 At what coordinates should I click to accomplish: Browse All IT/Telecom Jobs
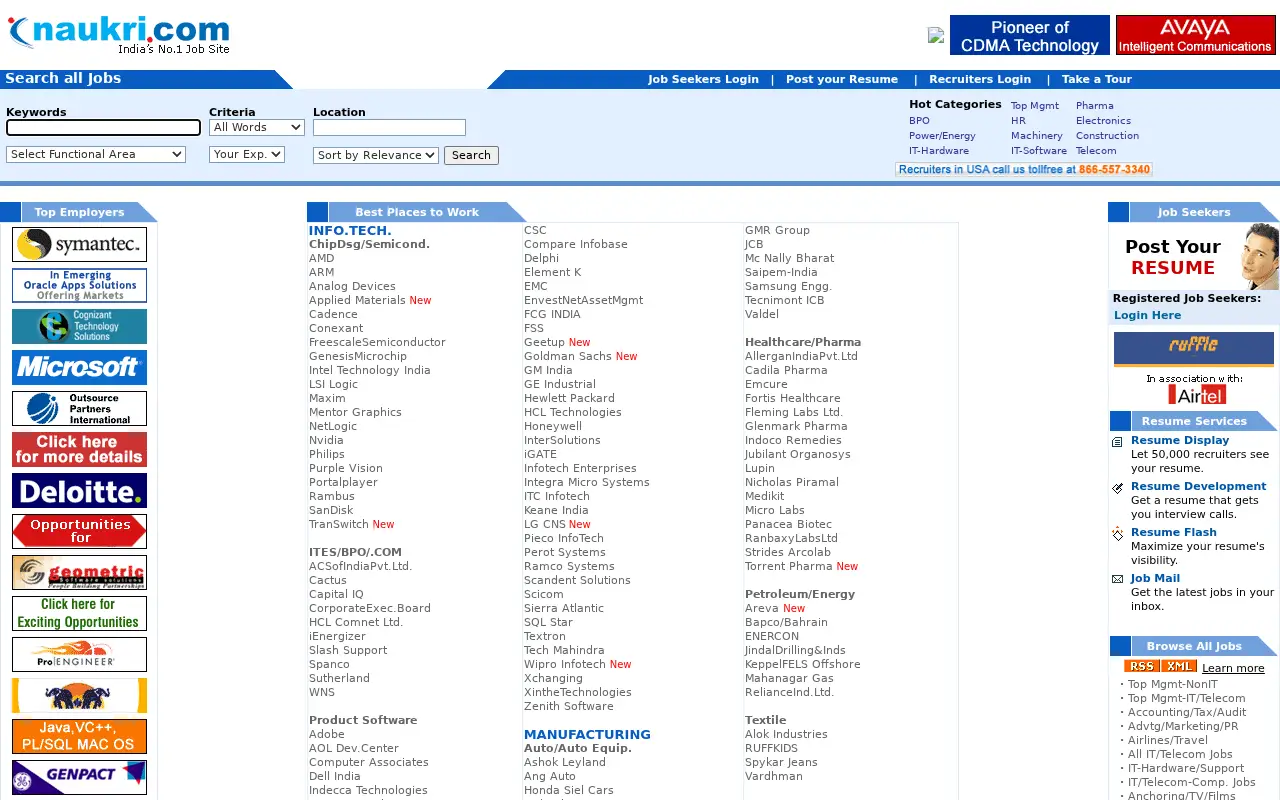click(x=1180, y=754)
